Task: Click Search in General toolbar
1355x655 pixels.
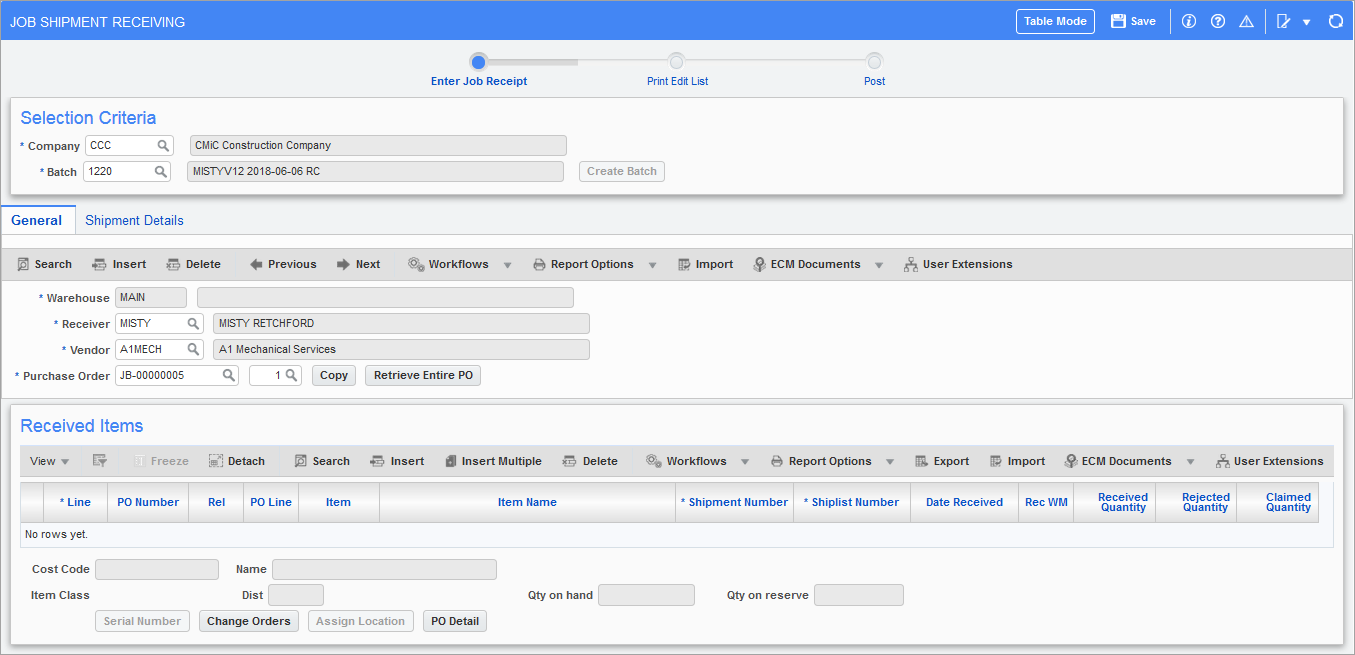Action: (x=45, y=264)
